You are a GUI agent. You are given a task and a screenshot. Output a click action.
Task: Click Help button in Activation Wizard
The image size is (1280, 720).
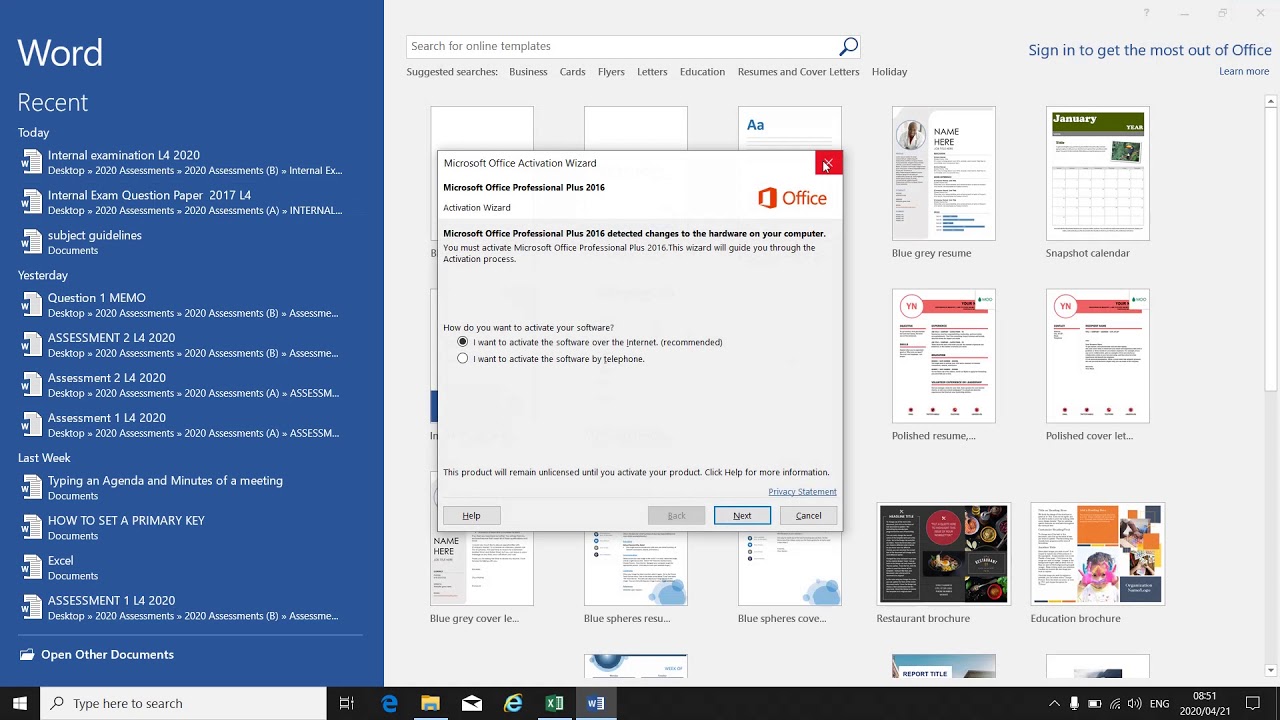(471, 516)
